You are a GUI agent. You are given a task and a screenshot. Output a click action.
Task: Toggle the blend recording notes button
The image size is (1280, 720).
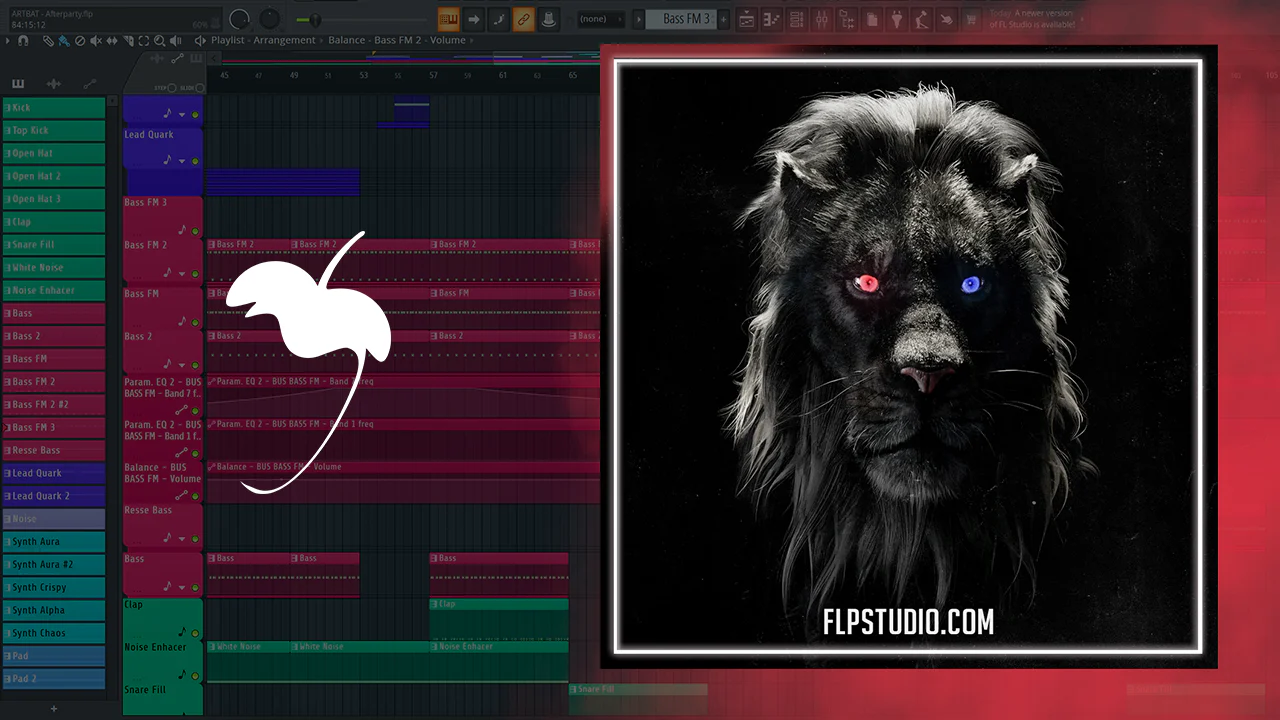pyautogui.click(x=499, y=19)
